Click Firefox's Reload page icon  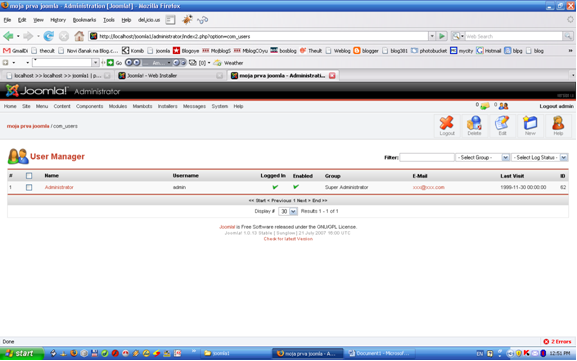(x=49, y=36)
